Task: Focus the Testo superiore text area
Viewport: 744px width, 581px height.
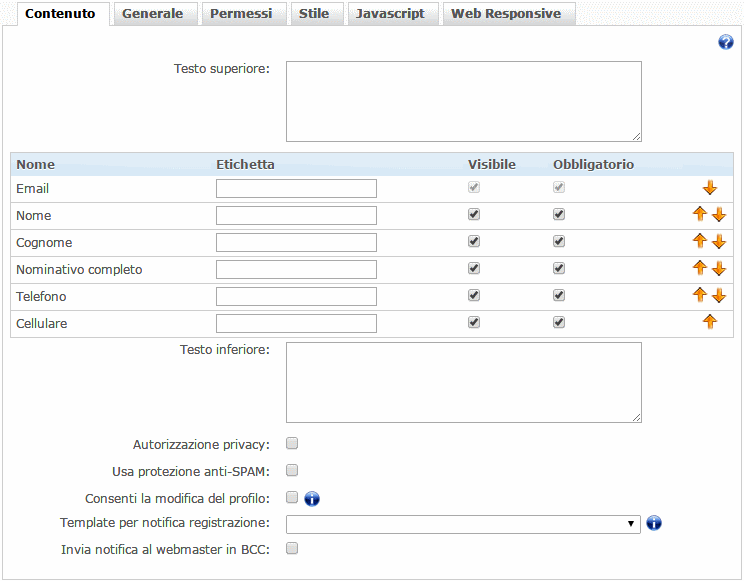Action: pos(464,101)
